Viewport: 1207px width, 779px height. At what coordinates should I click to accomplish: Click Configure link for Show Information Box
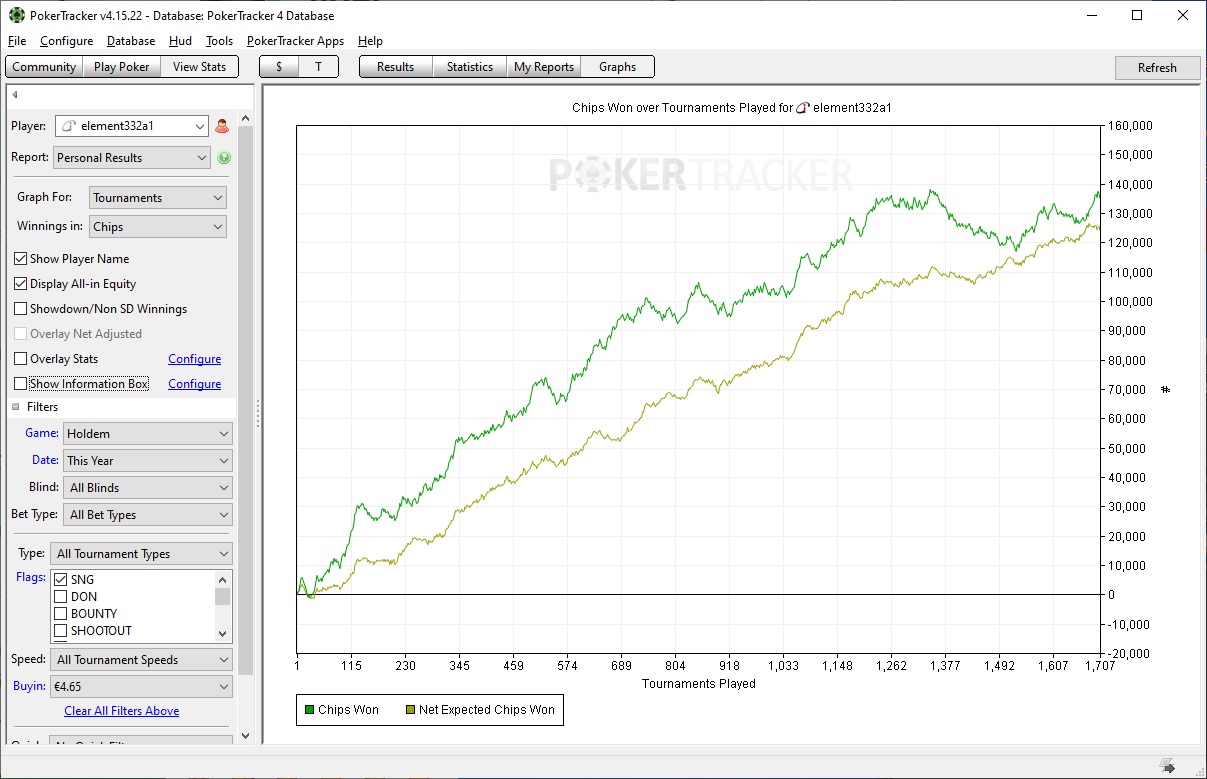point(195,384)
